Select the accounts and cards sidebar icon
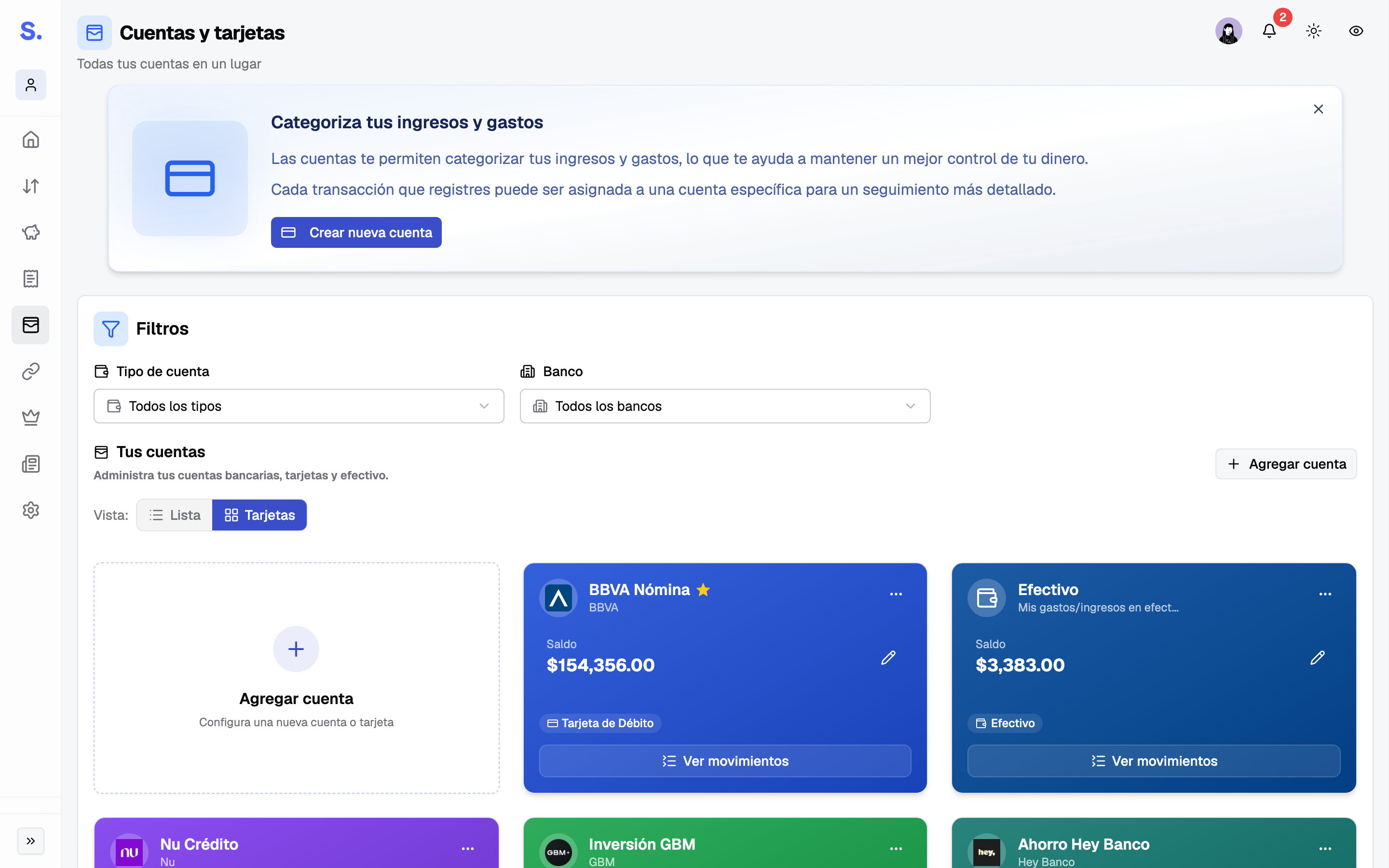The image size is (1389, 868). 31,325
